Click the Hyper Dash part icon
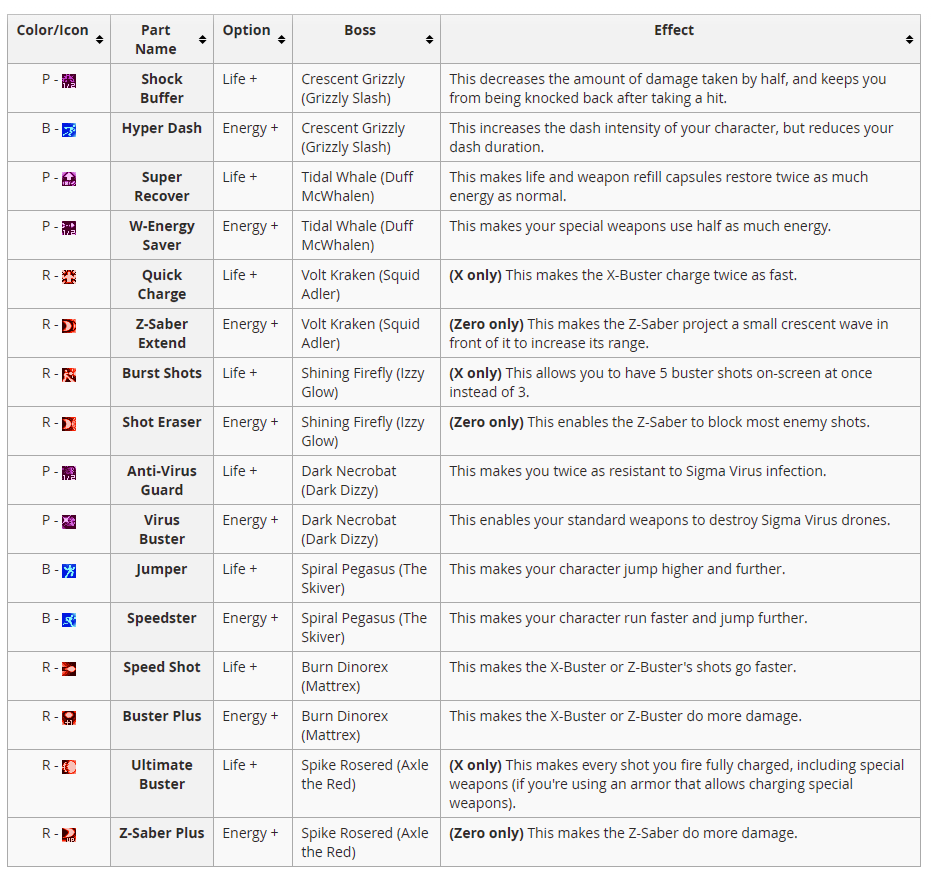Screen dimensions: 932x879 [69, 129]
